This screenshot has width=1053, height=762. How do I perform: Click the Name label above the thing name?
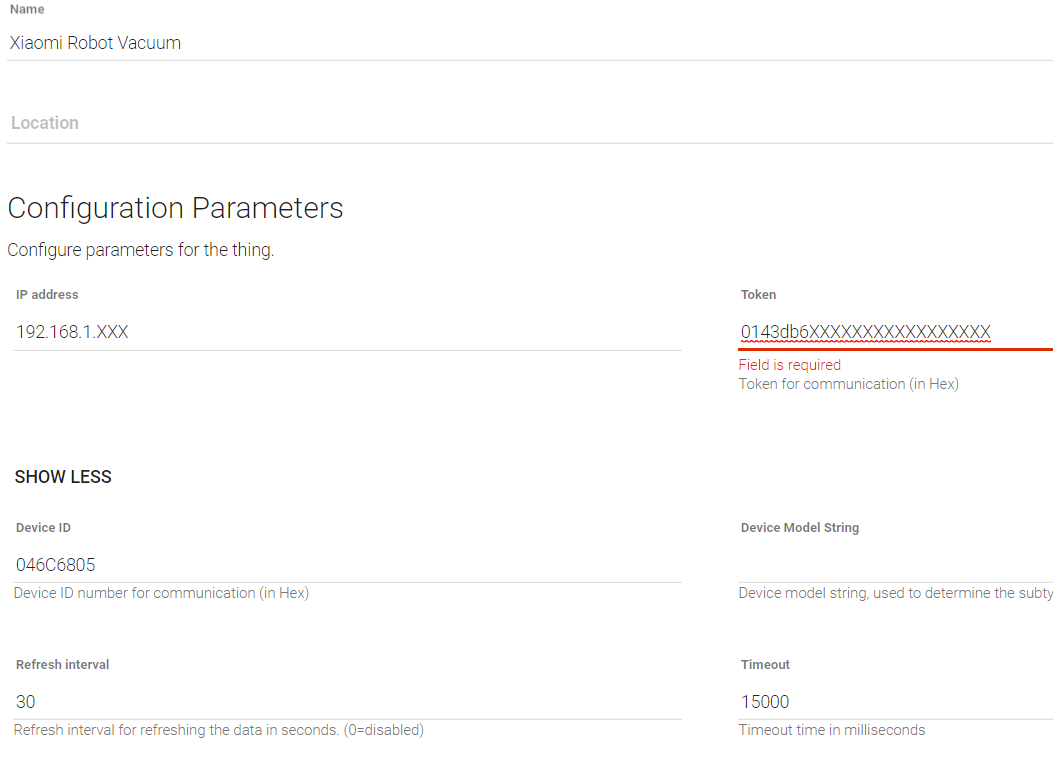pos(27,9)
